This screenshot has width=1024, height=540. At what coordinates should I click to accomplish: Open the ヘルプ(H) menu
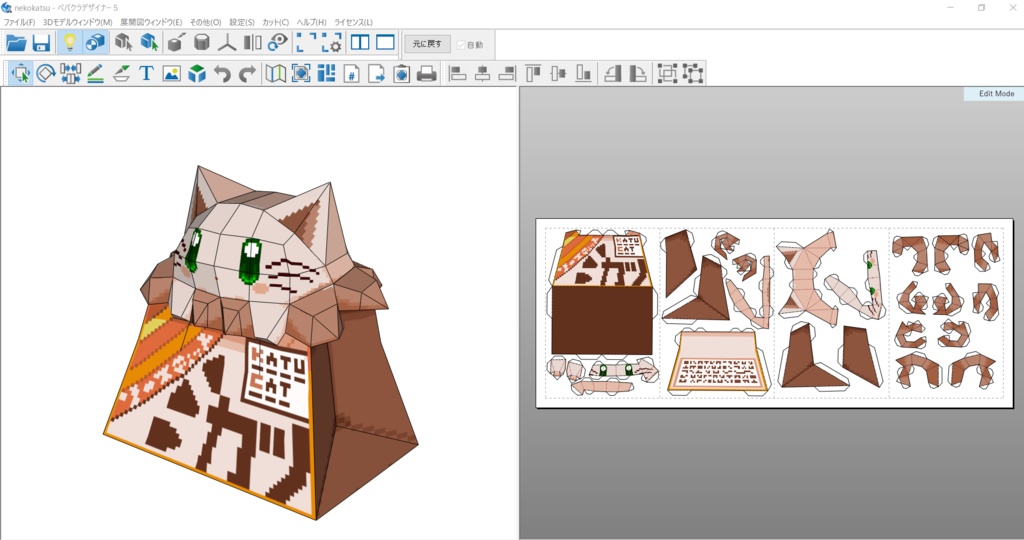pos(312,22)
